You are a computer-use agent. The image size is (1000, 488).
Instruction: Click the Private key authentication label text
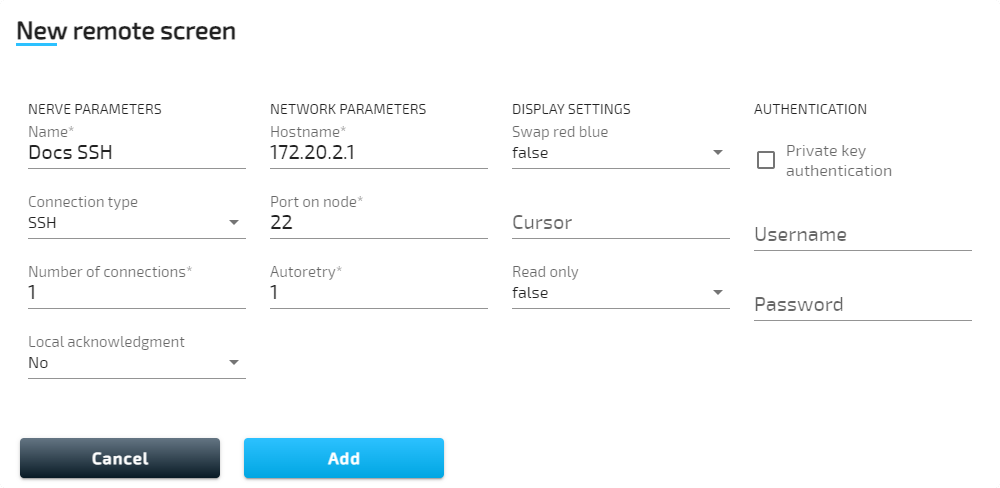click(838, 161)
